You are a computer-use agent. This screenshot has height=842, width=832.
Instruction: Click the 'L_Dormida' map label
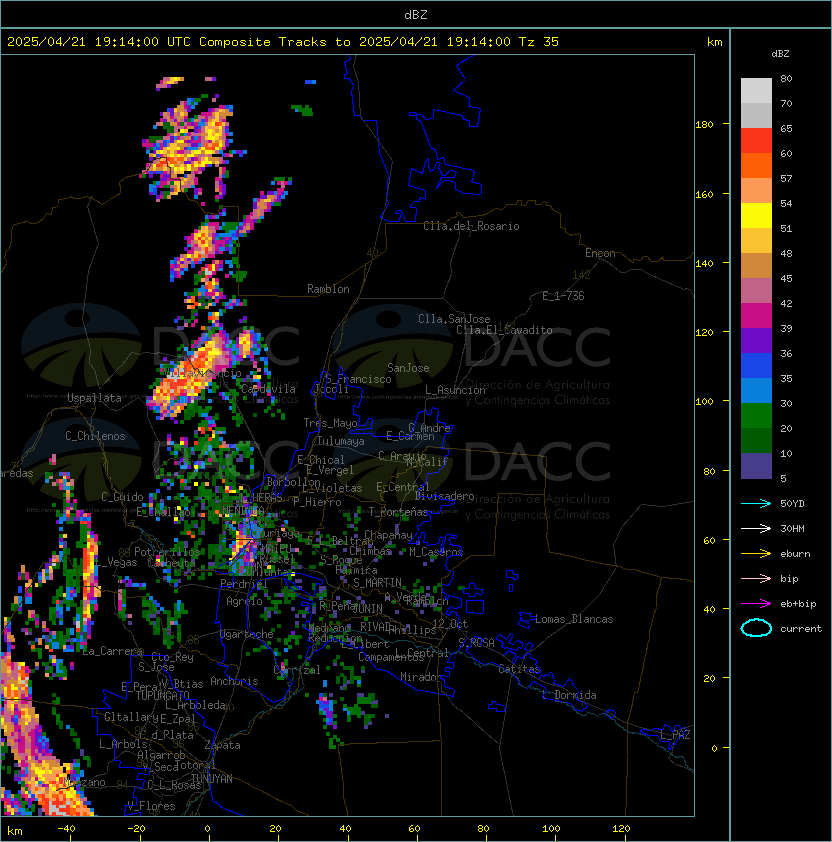click(569, 695)
